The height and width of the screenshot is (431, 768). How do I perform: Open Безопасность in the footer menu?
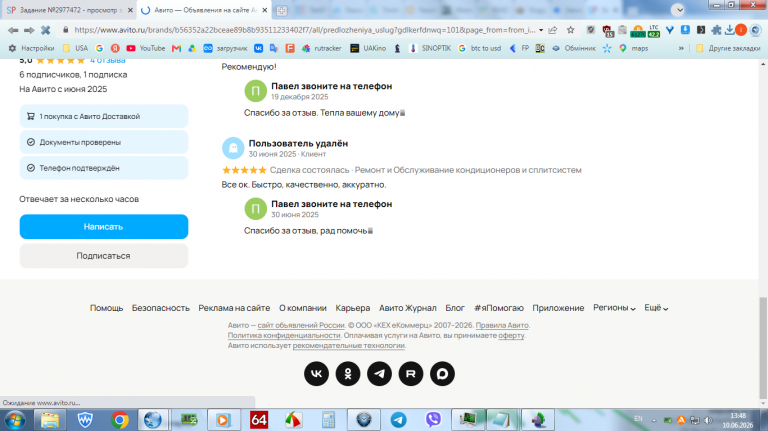(161, 308)
